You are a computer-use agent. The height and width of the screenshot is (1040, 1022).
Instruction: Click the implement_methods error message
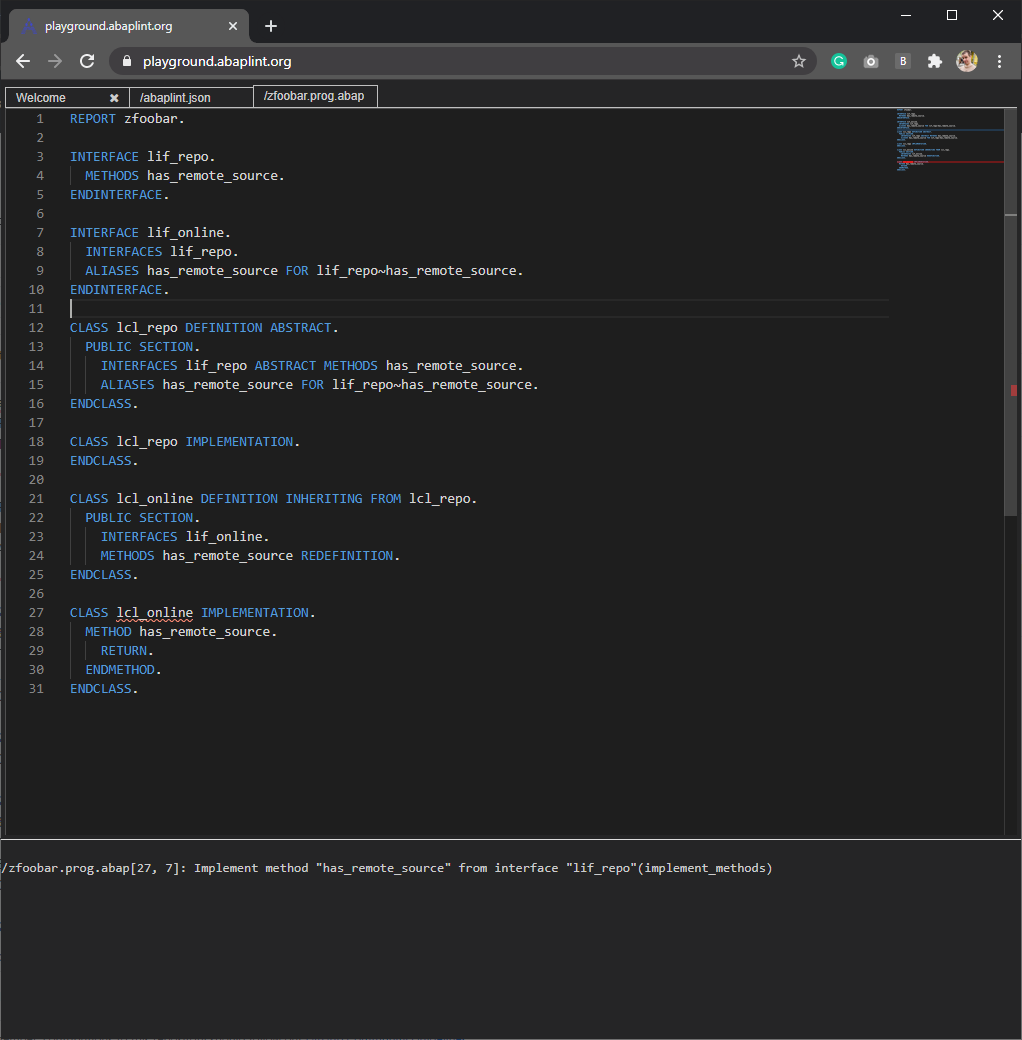coord(387,867)
